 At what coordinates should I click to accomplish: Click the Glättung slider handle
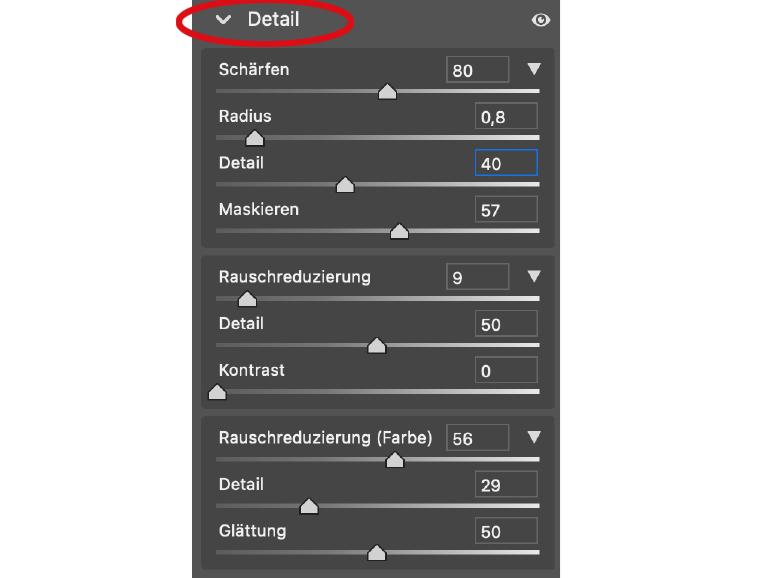click(377, 553)
